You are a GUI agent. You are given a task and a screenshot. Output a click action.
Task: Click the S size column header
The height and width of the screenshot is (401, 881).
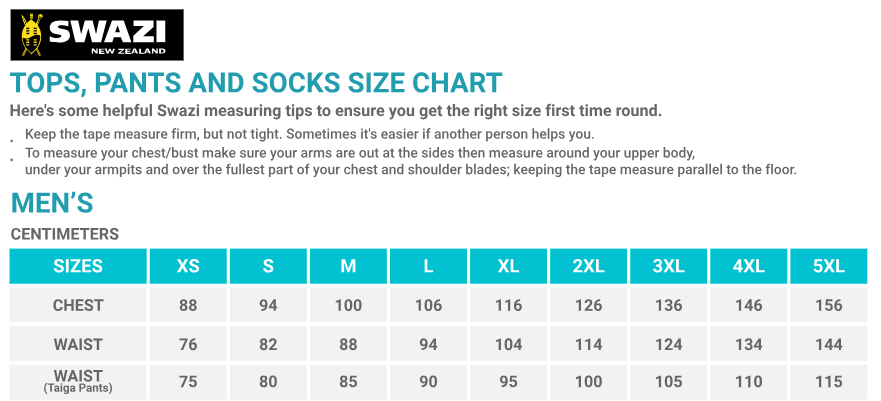(x=268, y=266)
